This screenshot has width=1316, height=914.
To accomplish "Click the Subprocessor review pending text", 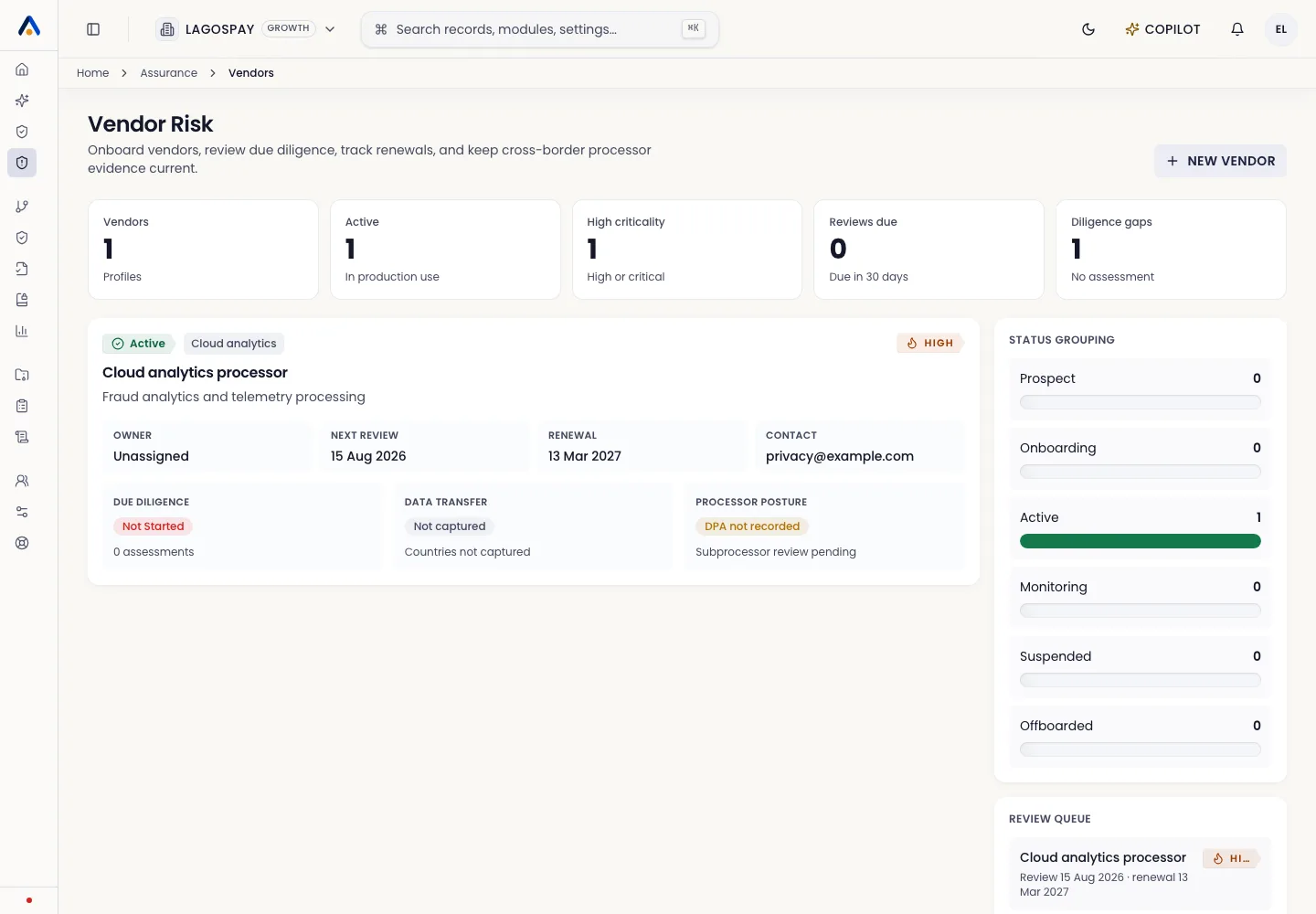I will [x=776, y=552].
